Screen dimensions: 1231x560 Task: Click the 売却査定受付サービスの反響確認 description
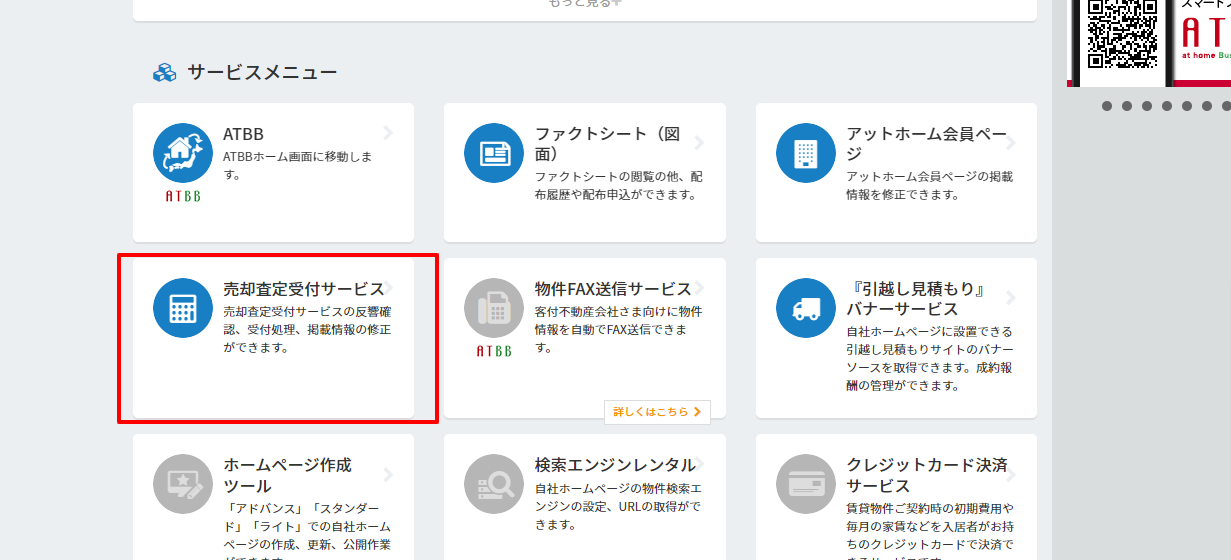pos(307,331)
